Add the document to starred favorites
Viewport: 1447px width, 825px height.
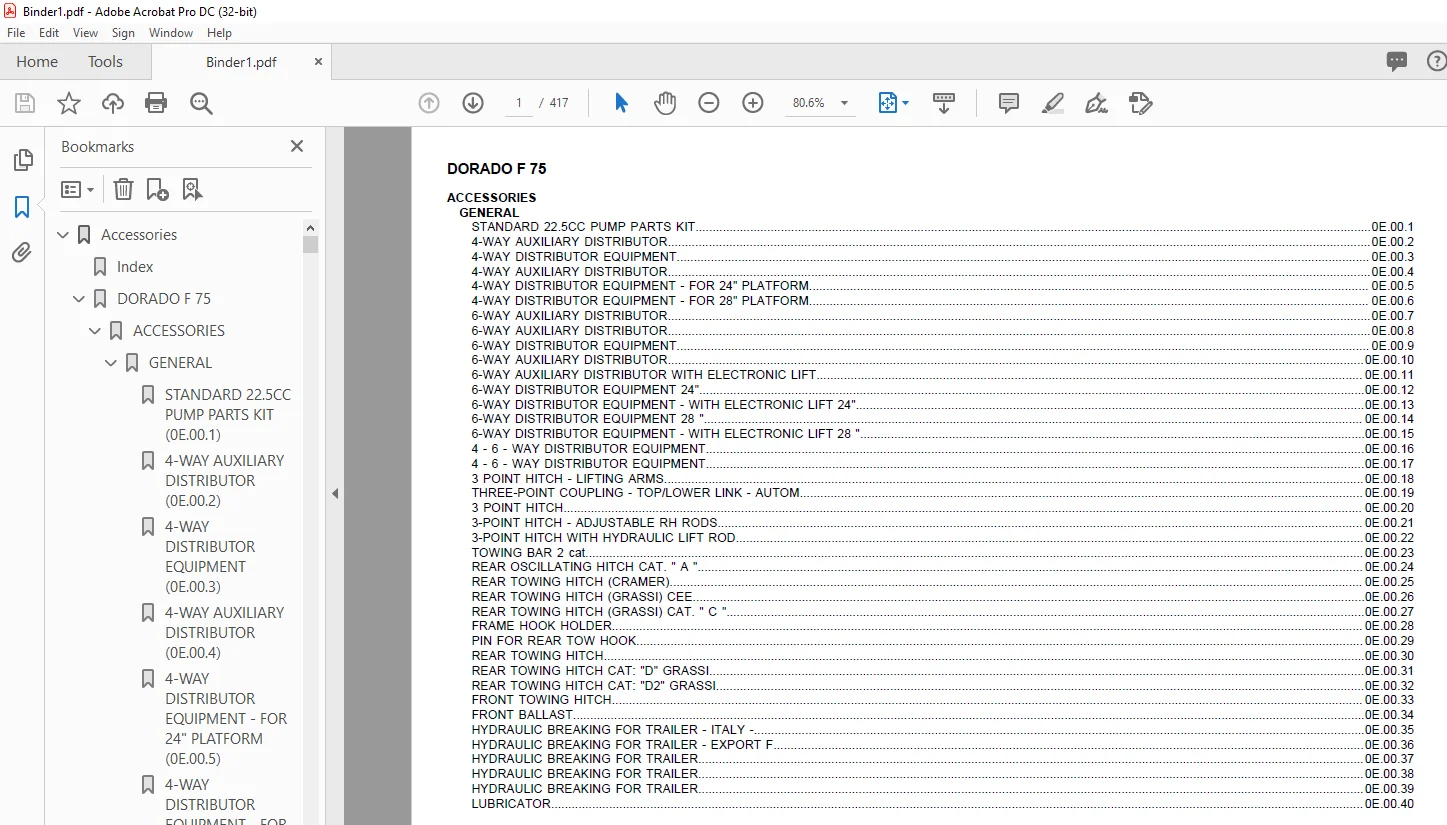tap(69, 103)
